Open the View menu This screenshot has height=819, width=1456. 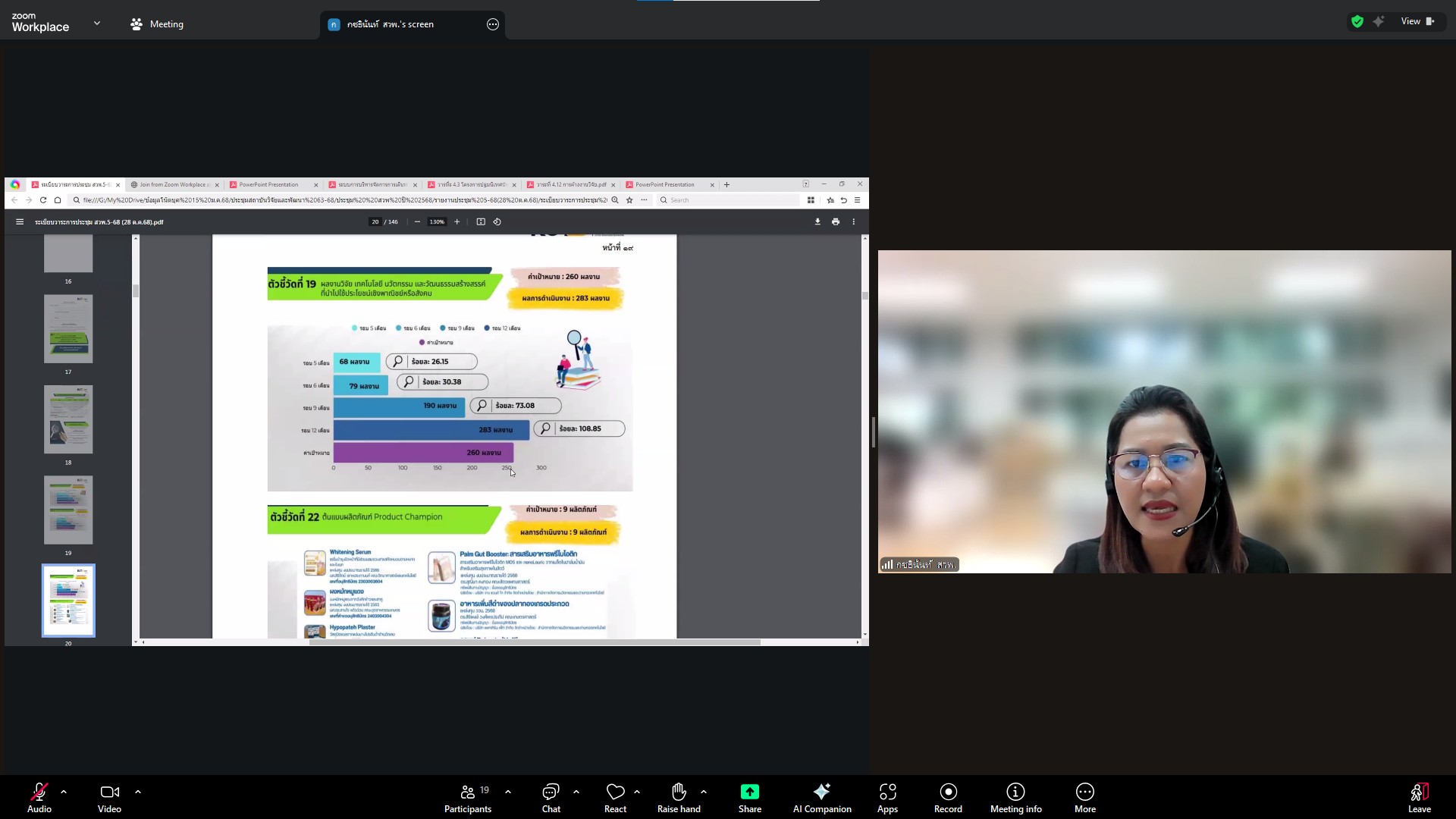1417,22
